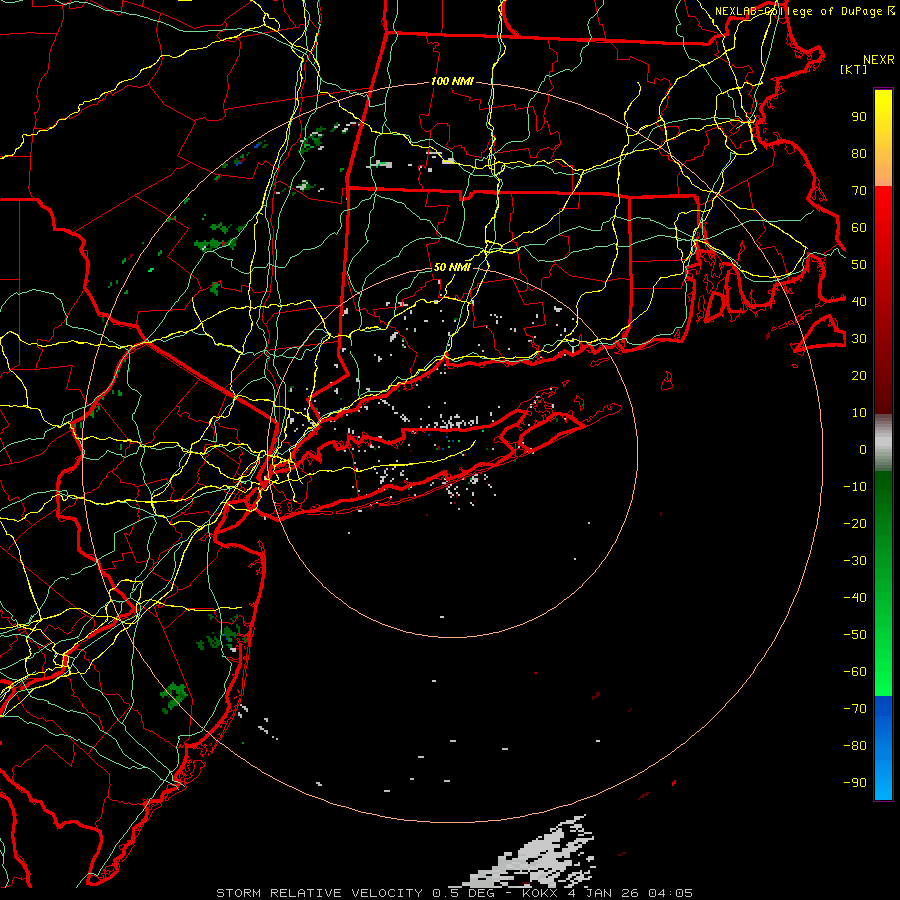Click the blue bottom band of velocity scale

pos(883,747)
